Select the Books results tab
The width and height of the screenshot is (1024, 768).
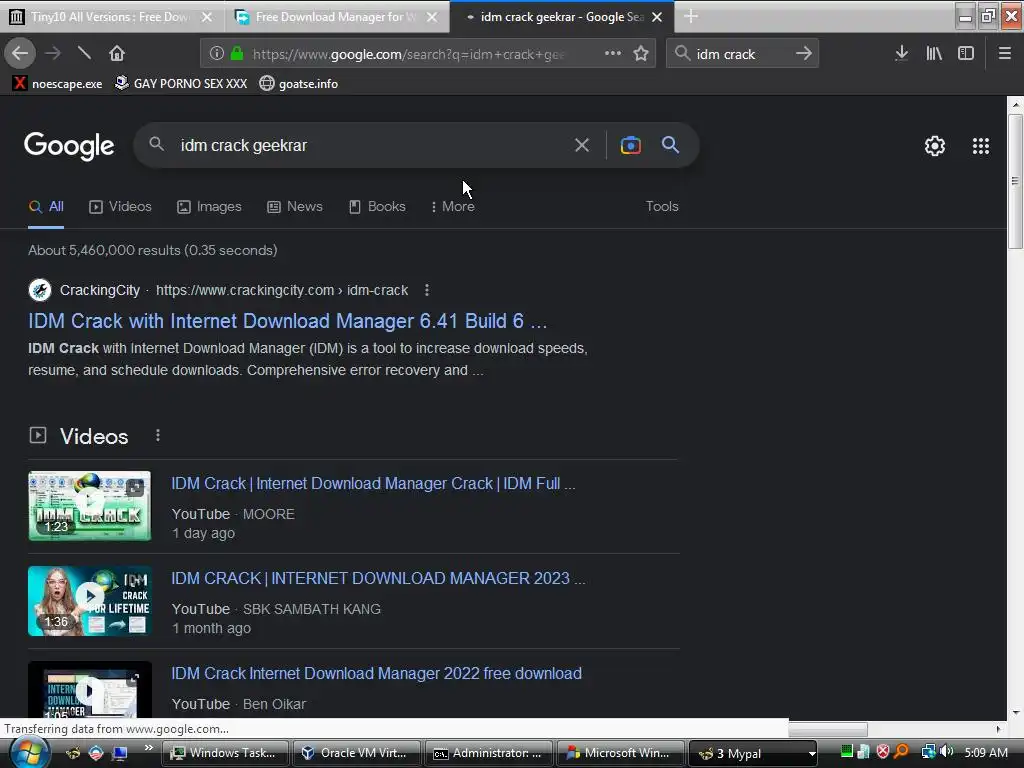click(377, 206)
